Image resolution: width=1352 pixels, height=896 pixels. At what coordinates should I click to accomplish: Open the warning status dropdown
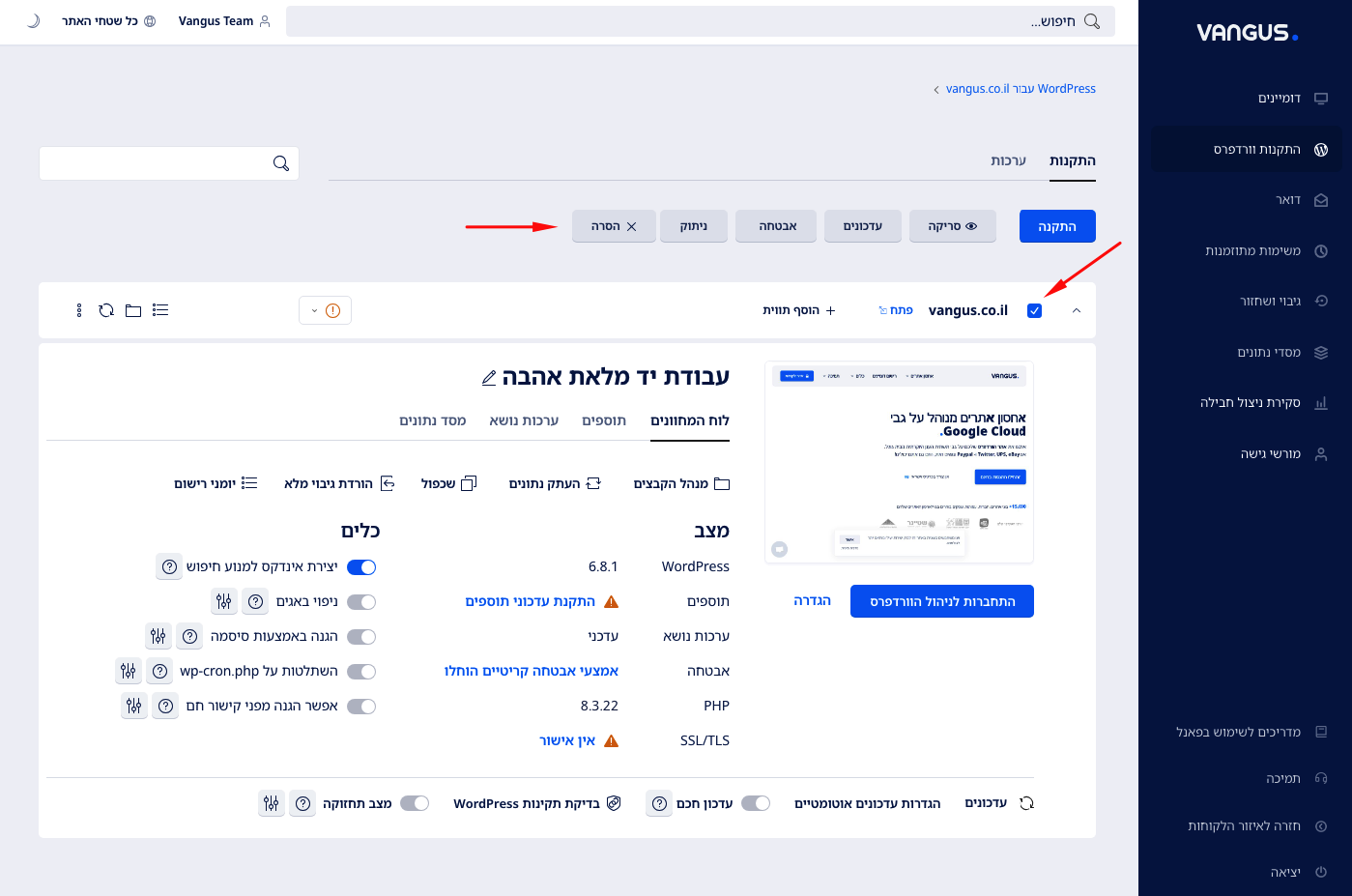(326, 310)
